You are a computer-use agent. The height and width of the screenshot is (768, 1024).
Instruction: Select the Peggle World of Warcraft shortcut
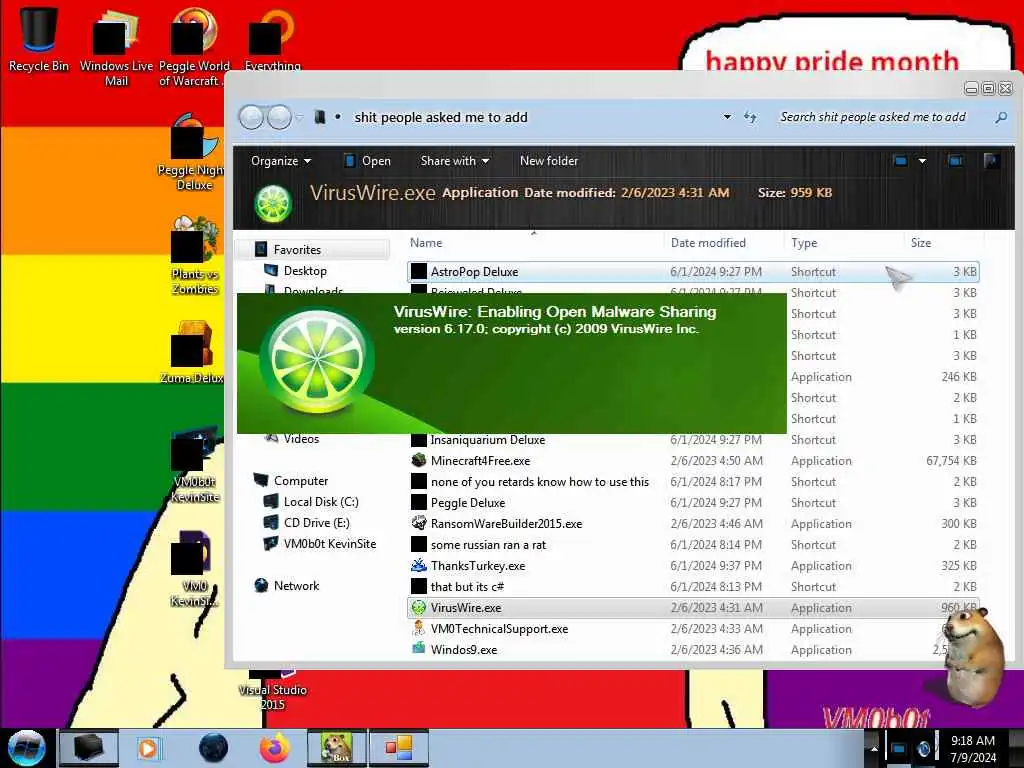(194, 47)
